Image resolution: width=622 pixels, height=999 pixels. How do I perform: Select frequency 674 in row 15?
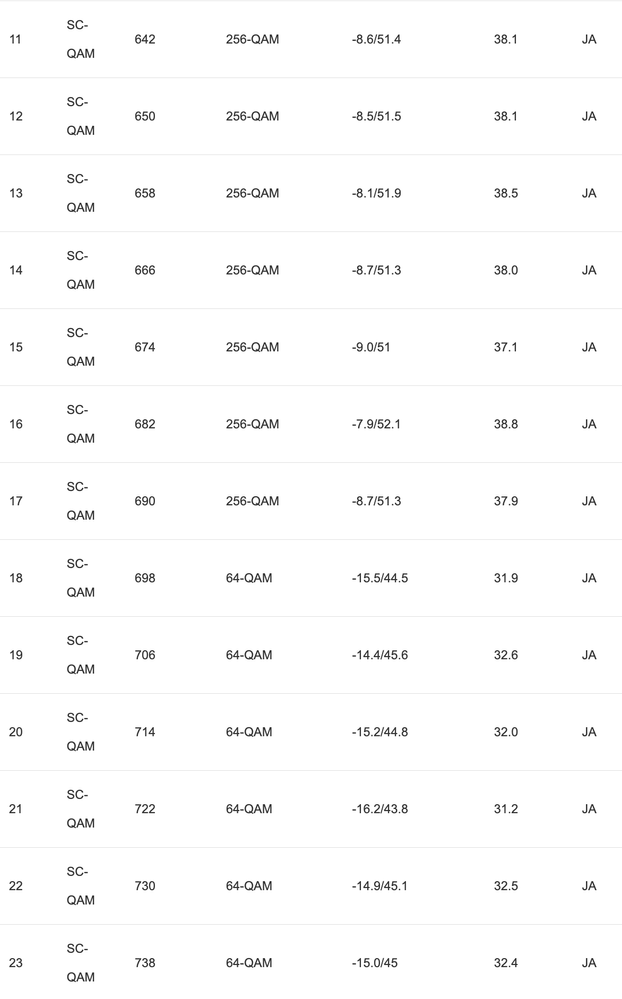click(145, 347)
